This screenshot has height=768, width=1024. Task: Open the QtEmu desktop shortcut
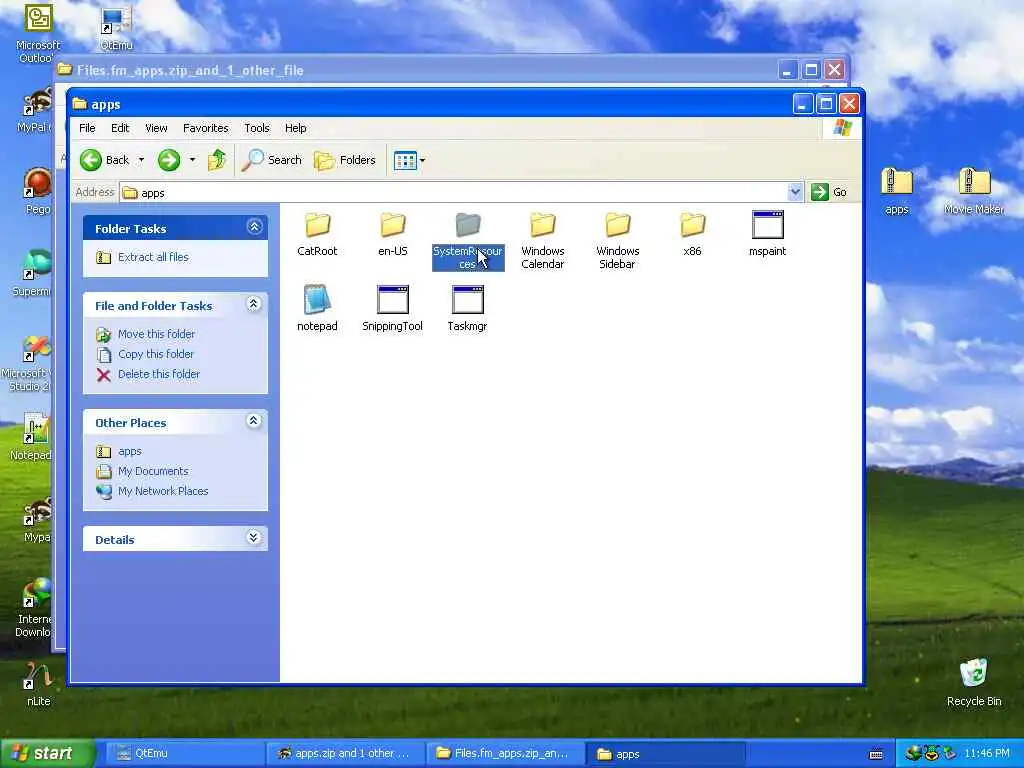pos(116,27)
